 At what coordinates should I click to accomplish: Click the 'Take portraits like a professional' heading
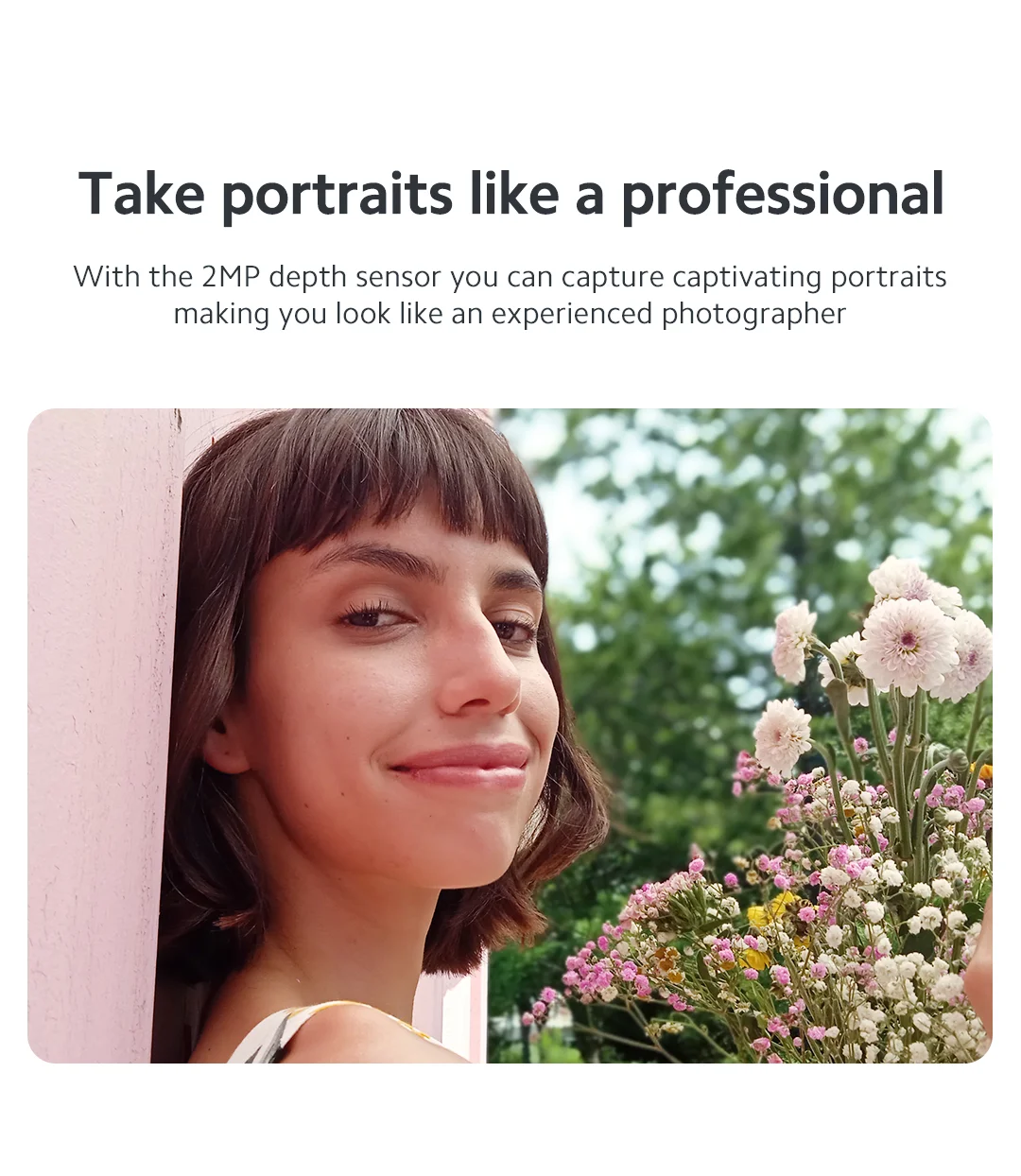[510, 195]
